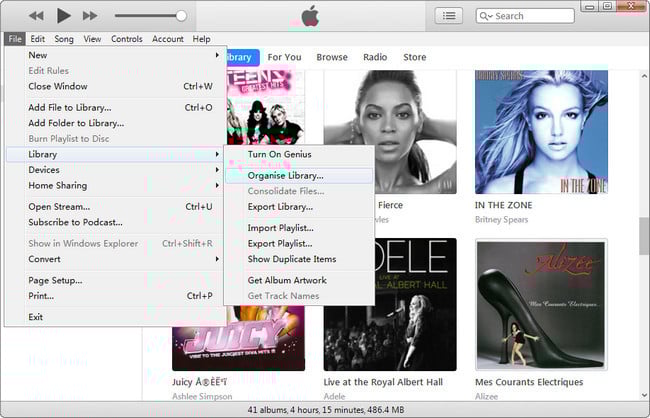650x418 pixels.
Task: Click the fast forward next track button
Action: tap(90, 16)
